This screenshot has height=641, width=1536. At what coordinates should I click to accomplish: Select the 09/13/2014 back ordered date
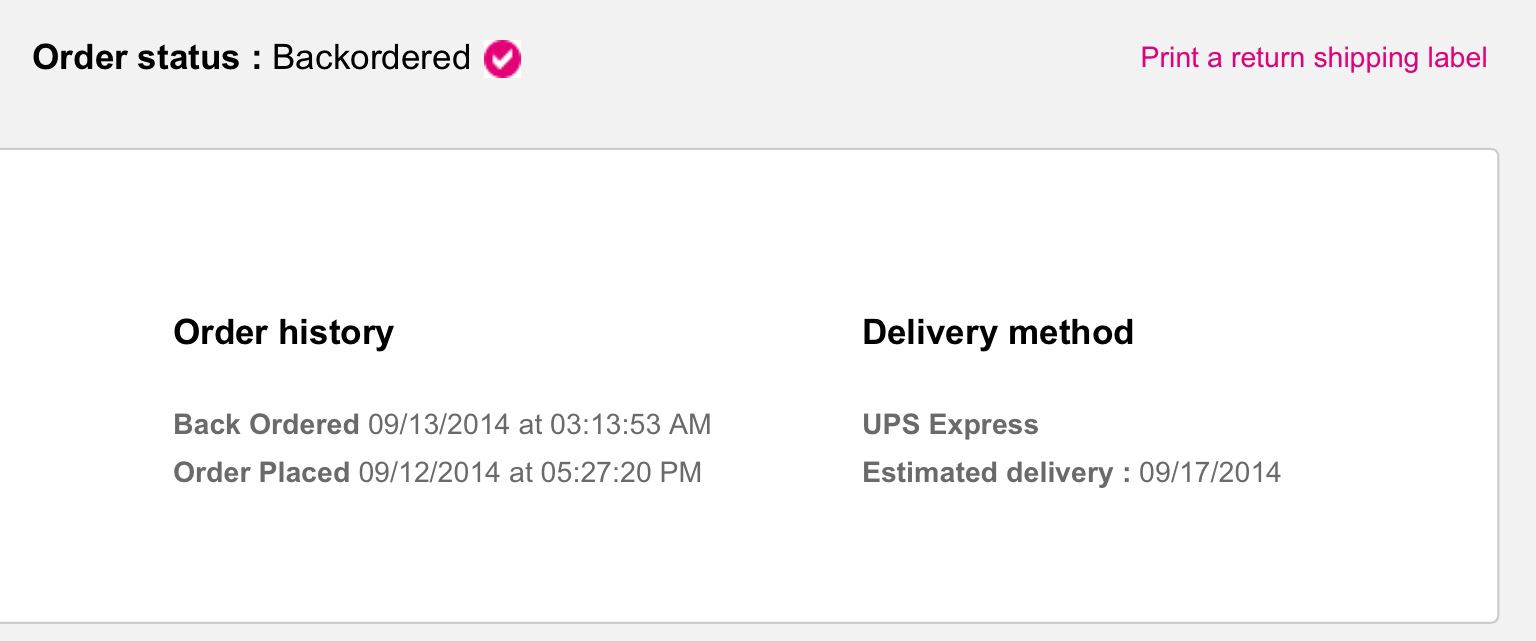pyautogui.click(x=439, y=424)
